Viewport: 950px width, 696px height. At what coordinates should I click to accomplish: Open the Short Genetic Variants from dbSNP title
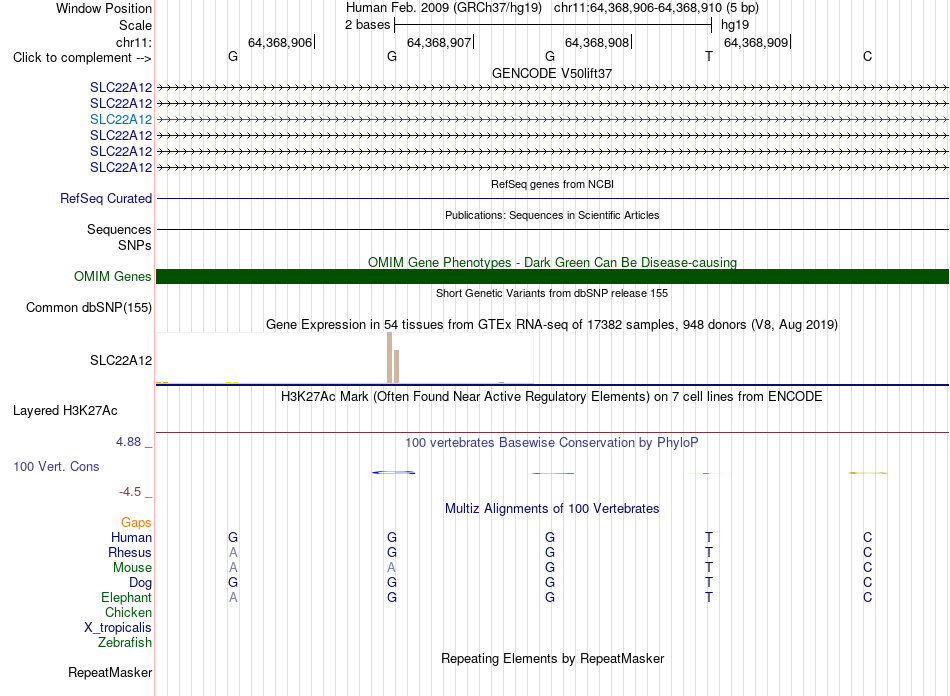552,293
